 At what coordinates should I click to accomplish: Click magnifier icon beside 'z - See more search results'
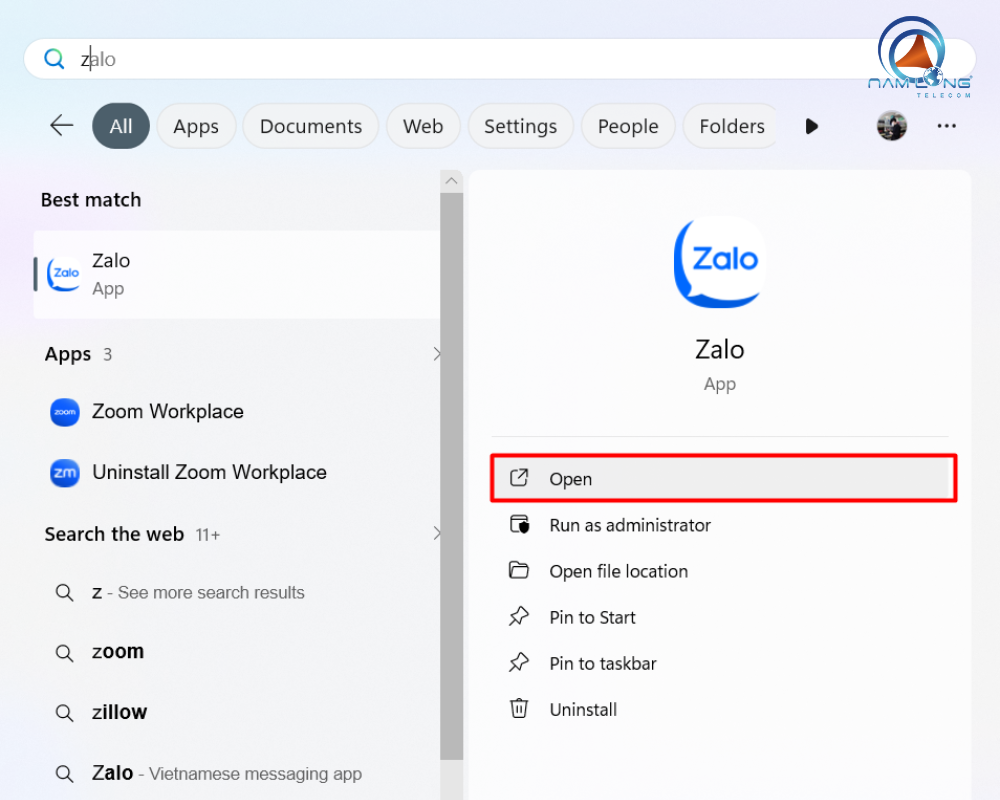pos(64,593)
